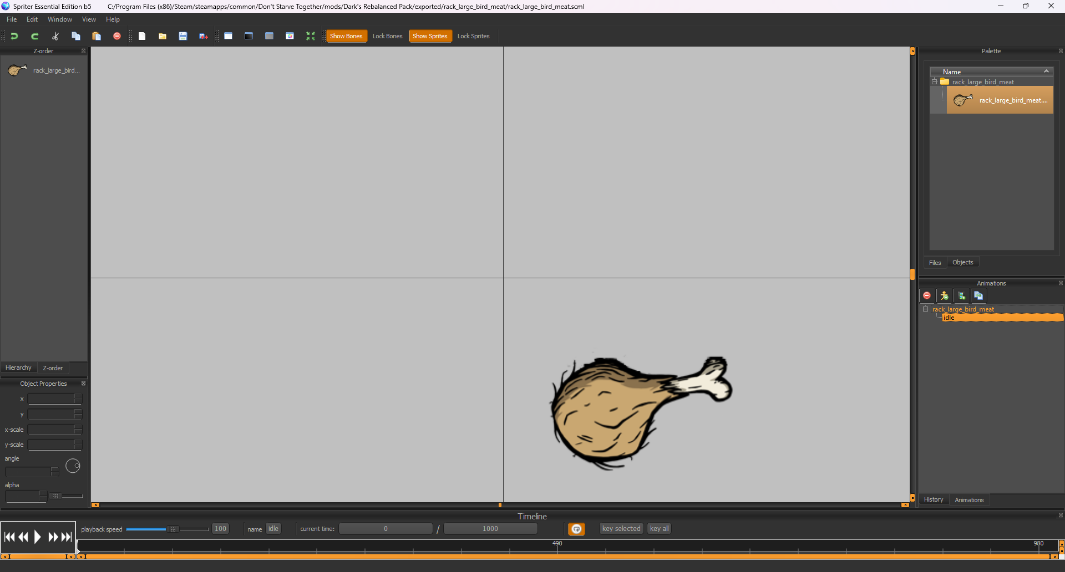Click the new entity icon in Animations panel

[961, 296]
